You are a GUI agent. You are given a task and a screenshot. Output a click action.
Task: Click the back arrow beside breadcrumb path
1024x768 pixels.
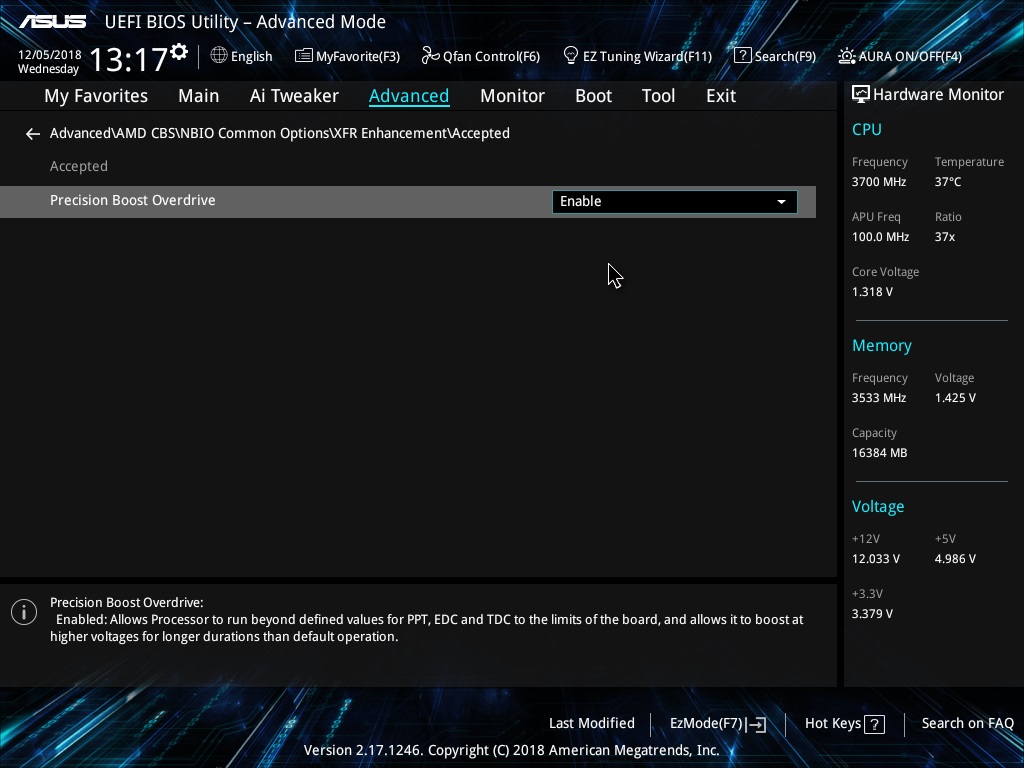pos(33,134)
